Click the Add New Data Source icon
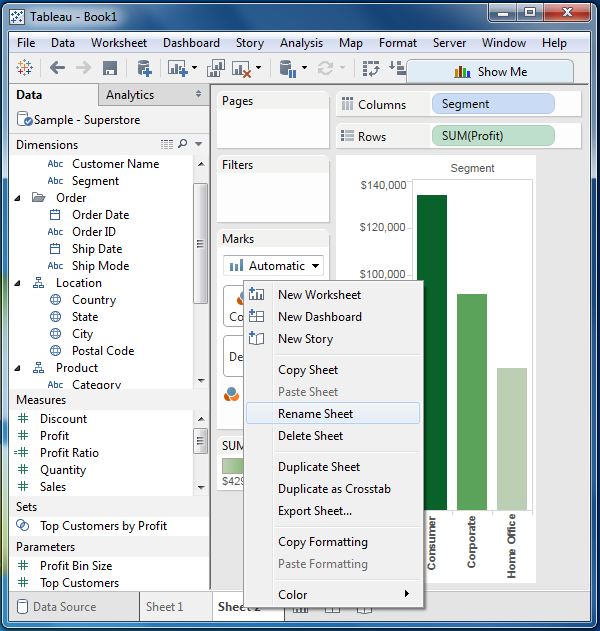The image size is (600, 631). [x=144, y=69]
